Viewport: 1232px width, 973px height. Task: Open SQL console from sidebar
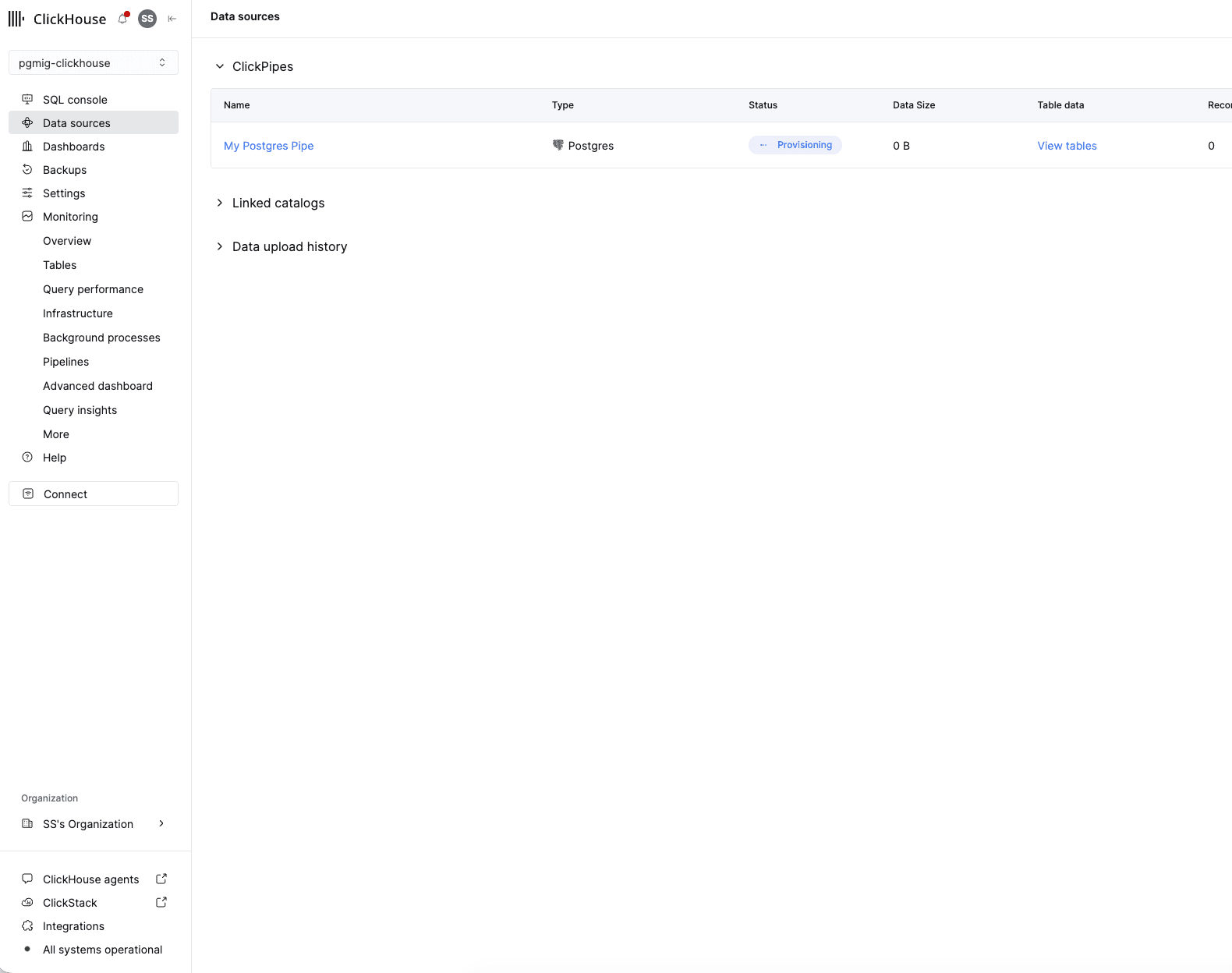click(x=94, y=99)
